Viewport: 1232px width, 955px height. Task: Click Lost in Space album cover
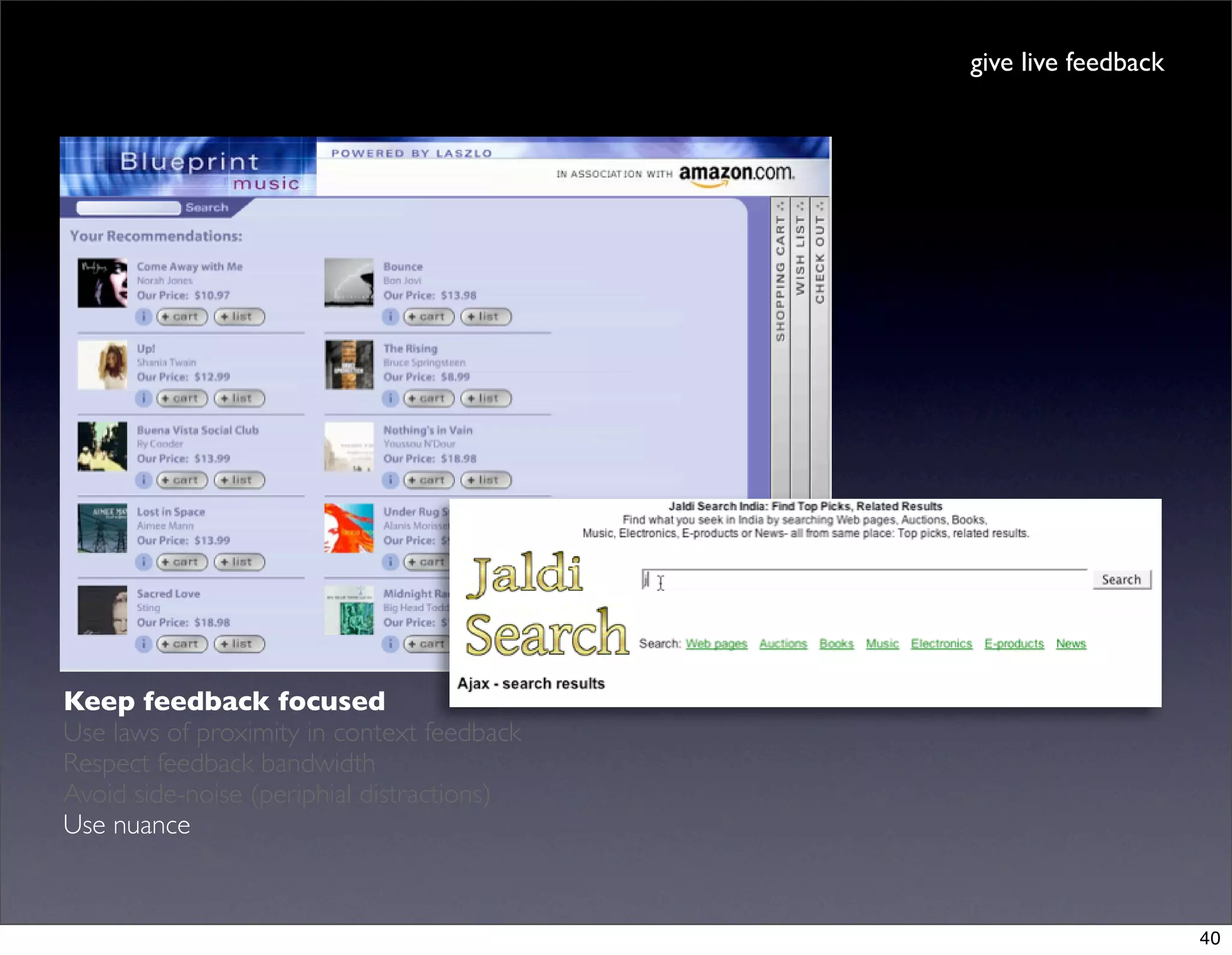pyautogui.click(x=102, y=528)
